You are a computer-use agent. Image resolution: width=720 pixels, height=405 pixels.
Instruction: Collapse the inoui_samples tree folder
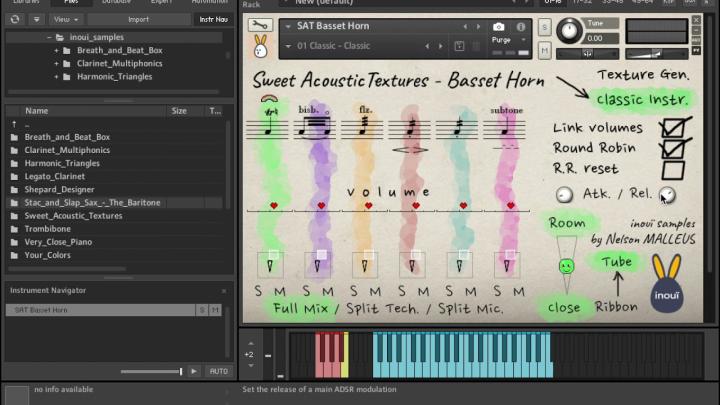[49, 37]
